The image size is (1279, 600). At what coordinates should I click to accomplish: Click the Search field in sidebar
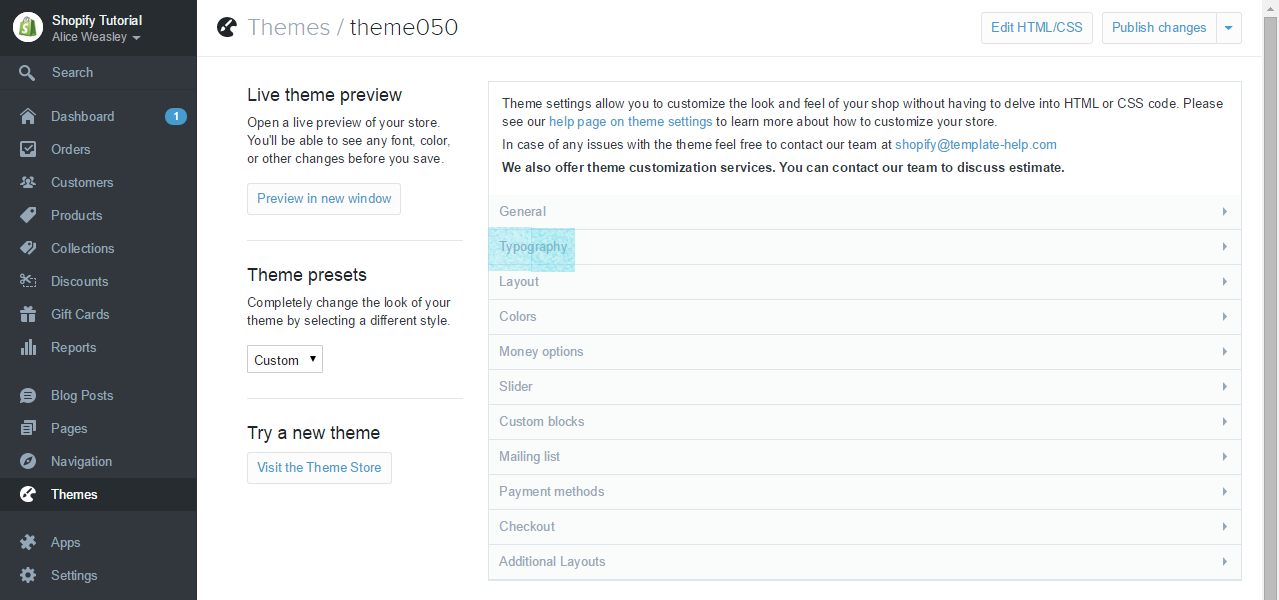98,72
